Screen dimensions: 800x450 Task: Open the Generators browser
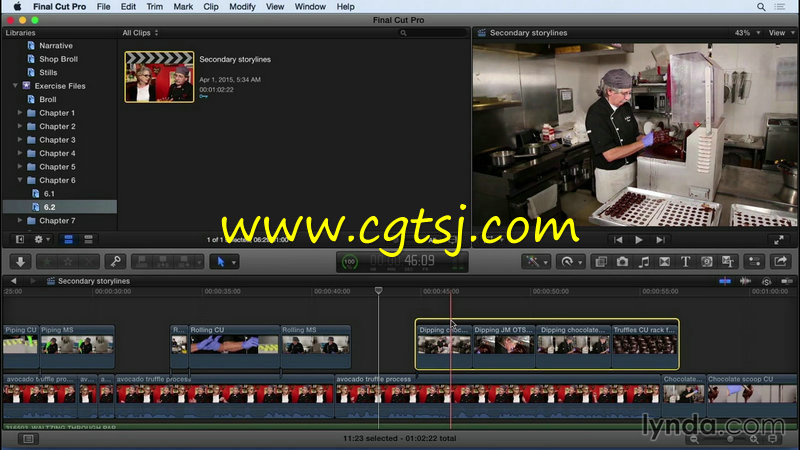(707, 262)
